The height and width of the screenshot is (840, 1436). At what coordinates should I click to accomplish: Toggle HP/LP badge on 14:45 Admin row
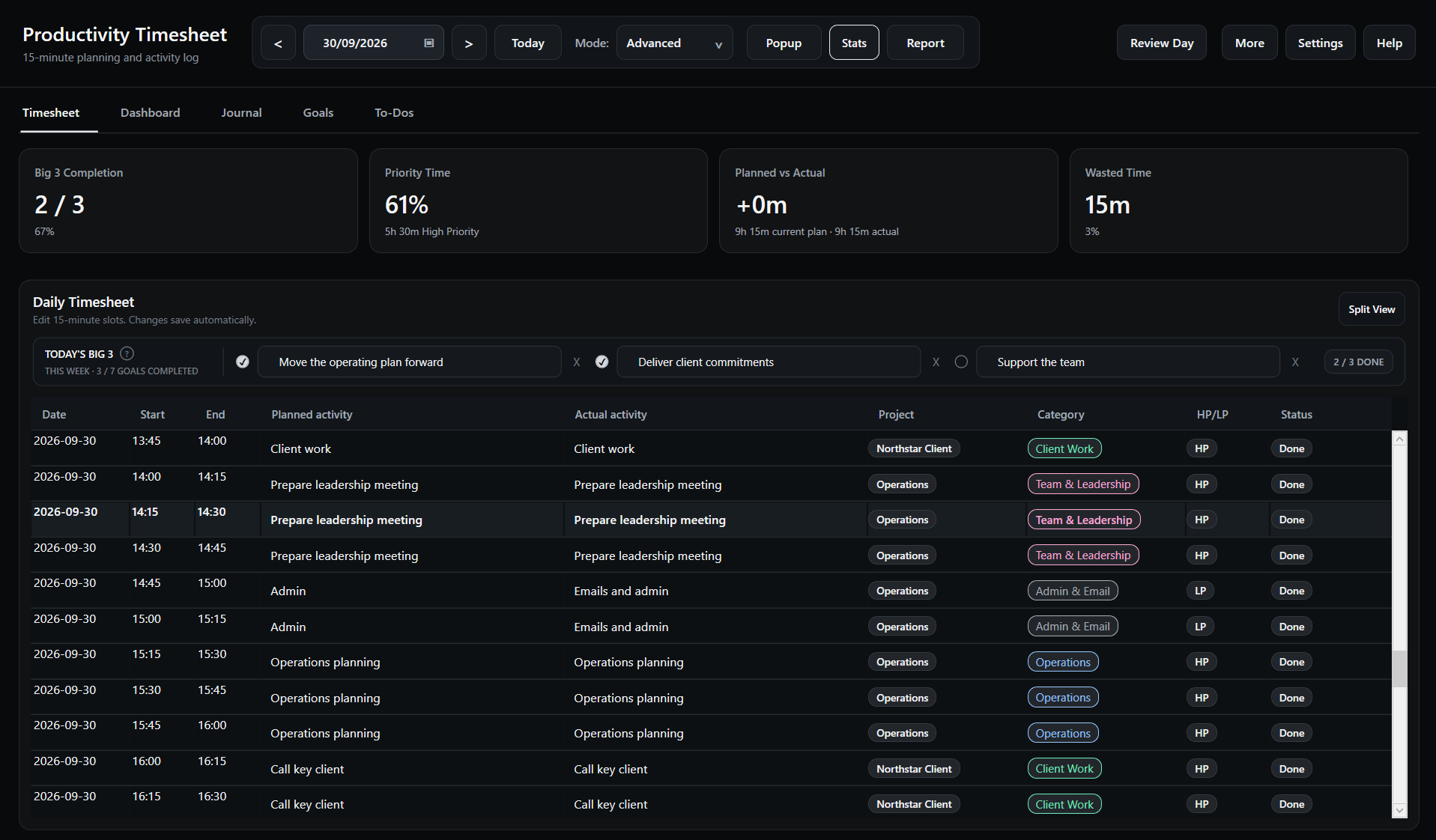click(1201, 591)
